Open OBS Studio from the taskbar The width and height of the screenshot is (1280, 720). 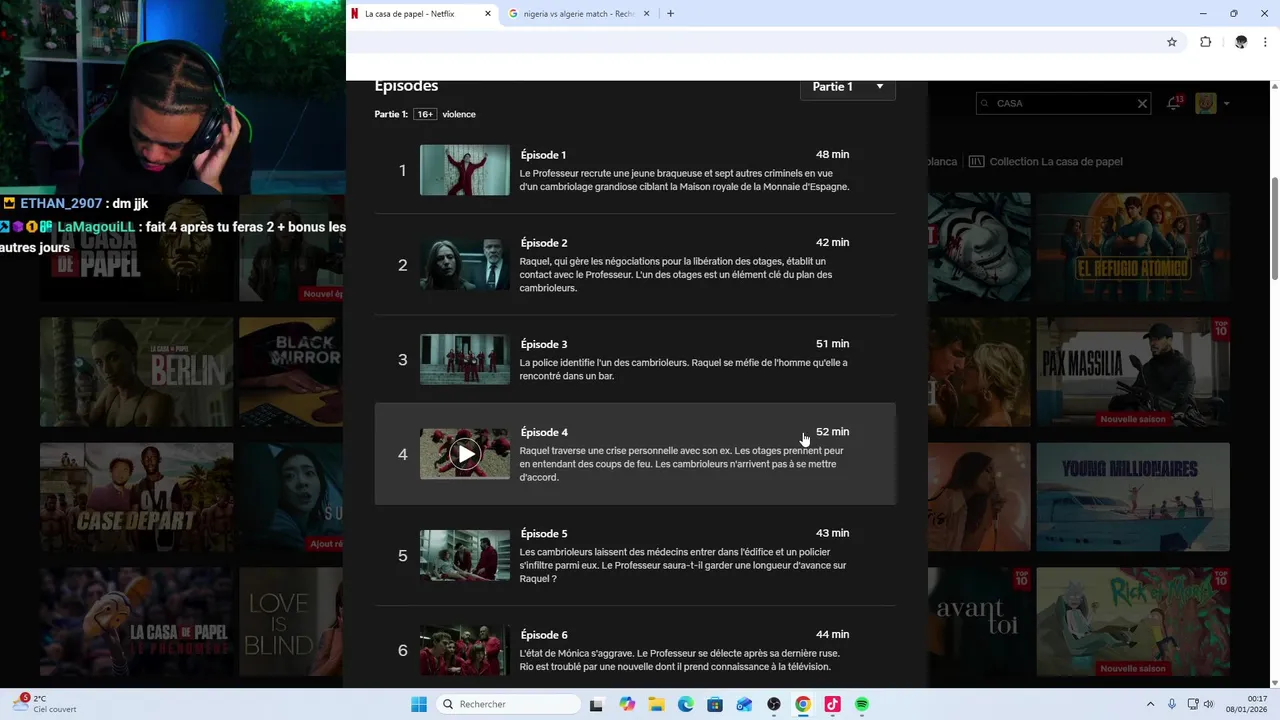pyautogui.click(x=773, y=704)
